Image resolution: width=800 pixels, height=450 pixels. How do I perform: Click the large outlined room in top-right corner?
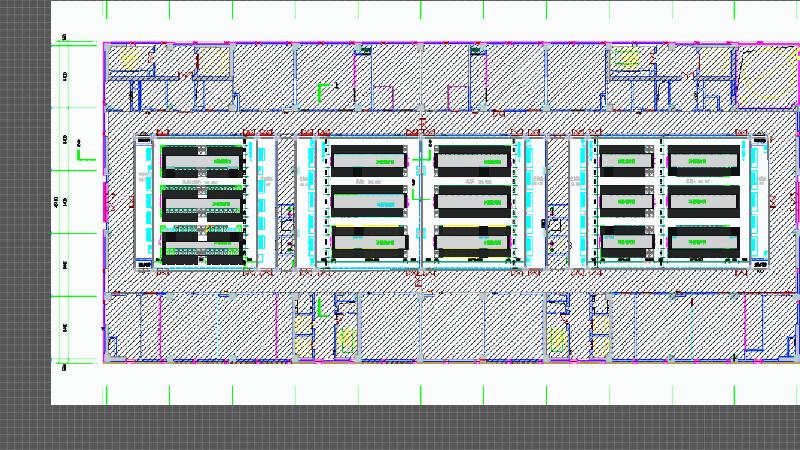(x=767, y=74)
